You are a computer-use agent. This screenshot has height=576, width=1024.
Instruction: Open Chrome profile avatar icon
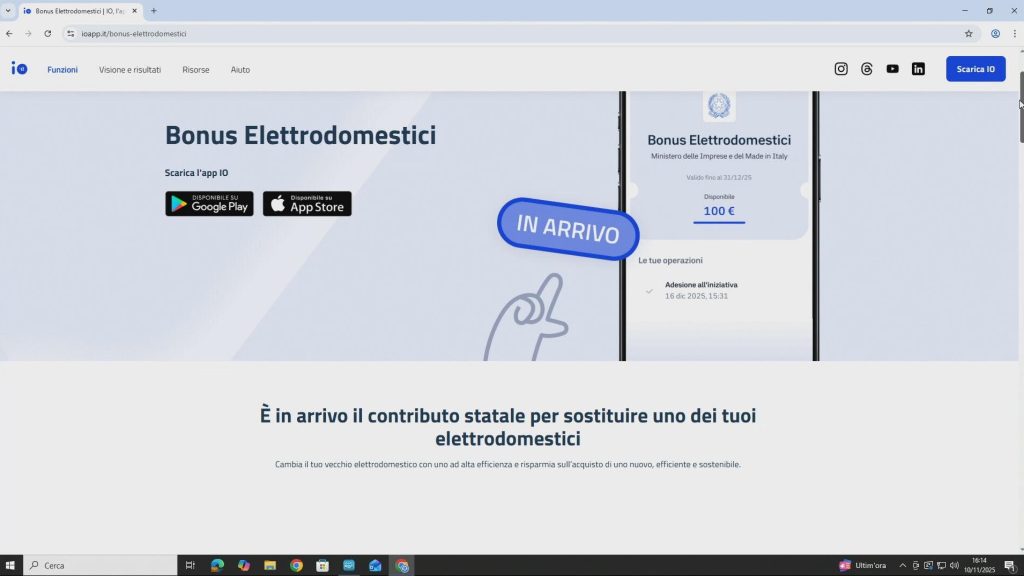point(995,33)
